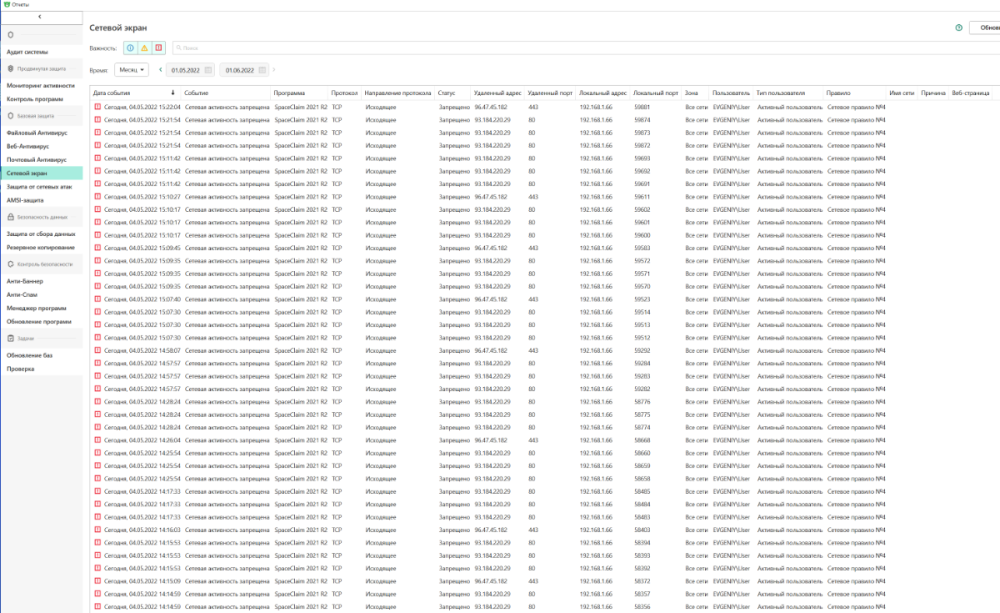
Task: Select the highlighted Сетевой экран sidebar item
Action: [41, 173]
